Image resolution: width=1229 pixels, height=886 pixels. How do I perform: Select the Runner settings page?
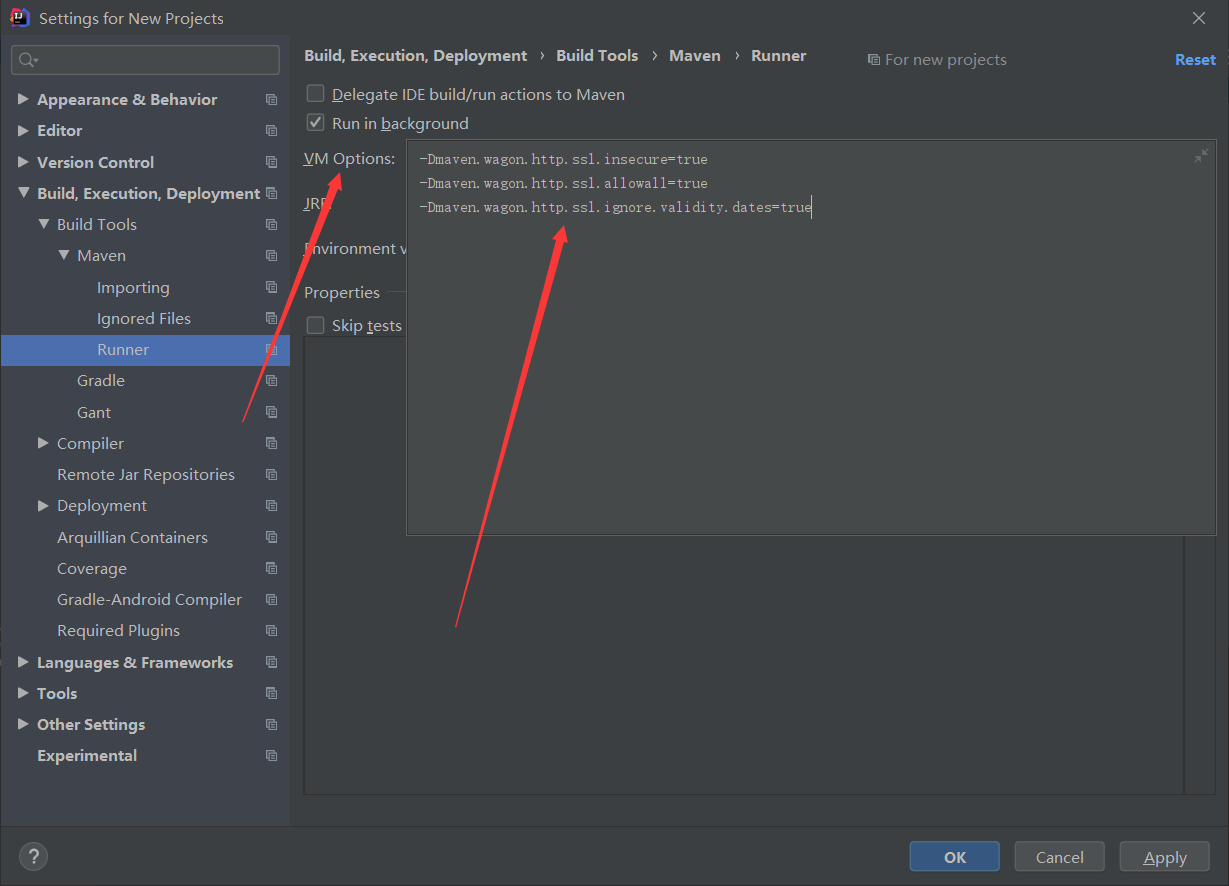click(123, 350)
